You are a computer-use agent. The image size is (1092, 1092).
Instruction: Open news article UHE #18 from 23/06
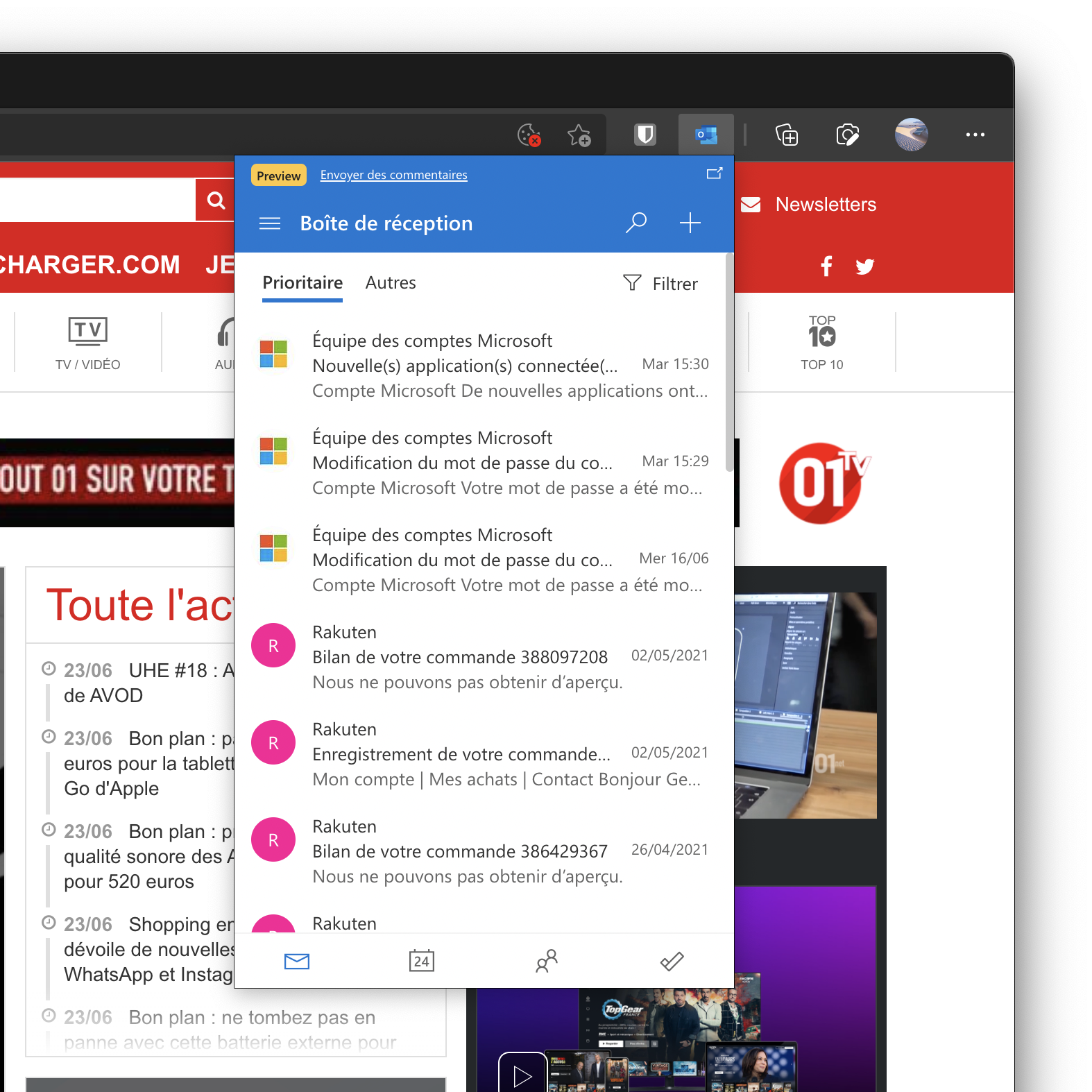coord(148,683)
